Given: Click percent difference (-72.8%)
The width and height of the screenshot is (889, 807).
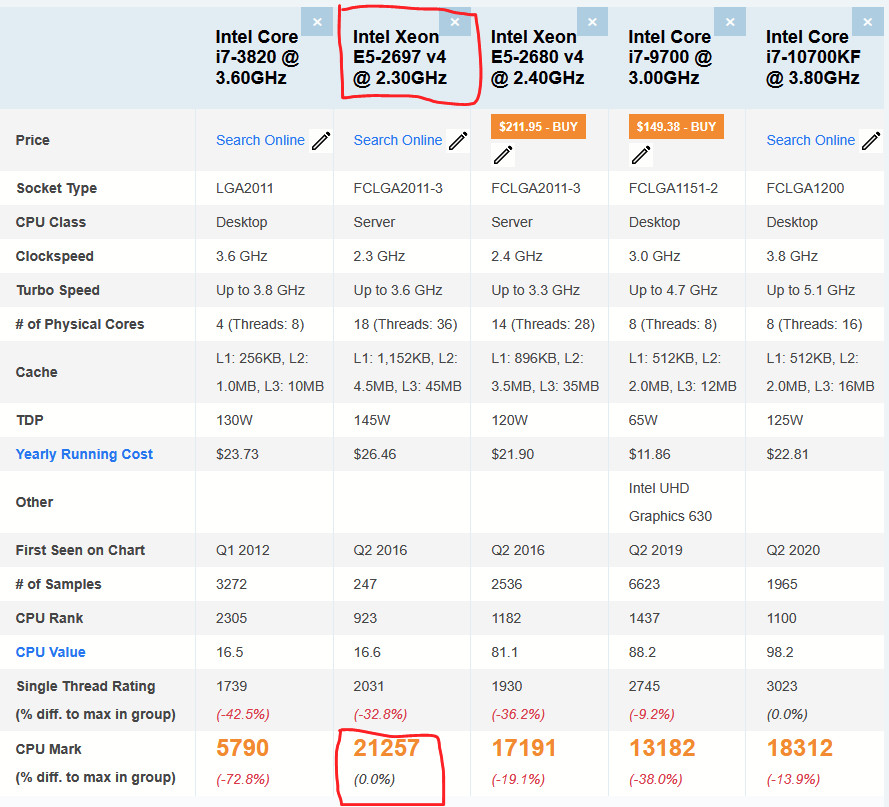Looking at the screenshot, I should point(243,779).
